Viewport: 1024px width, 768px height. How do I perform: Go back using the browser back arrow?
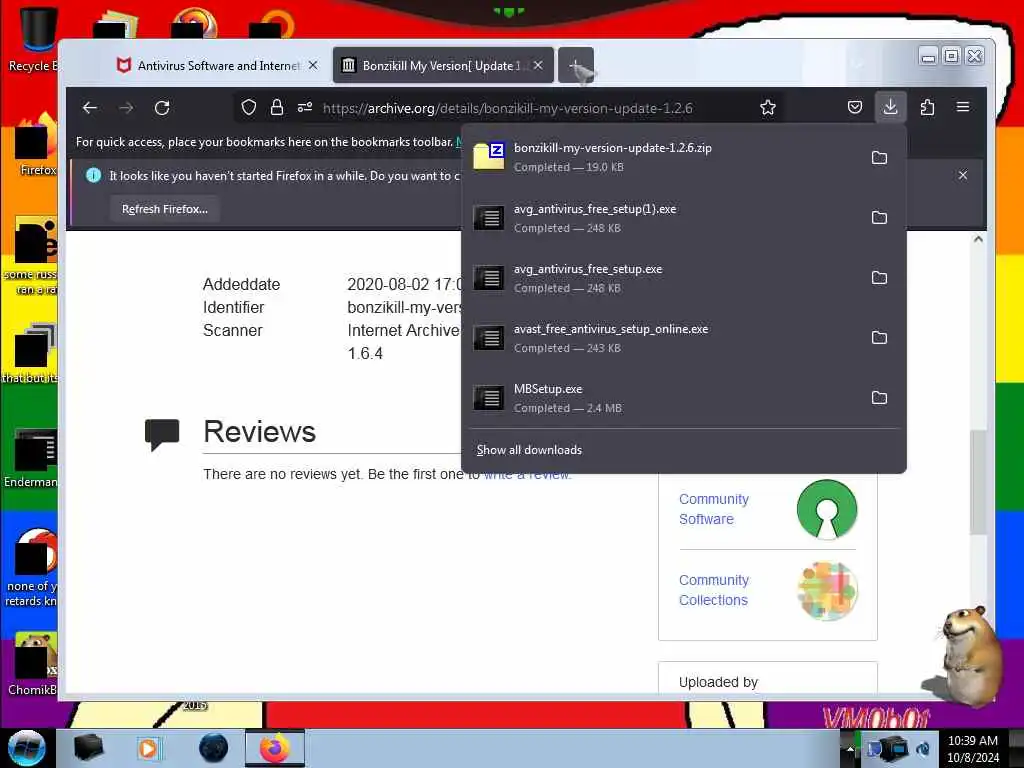pos(90,108)
